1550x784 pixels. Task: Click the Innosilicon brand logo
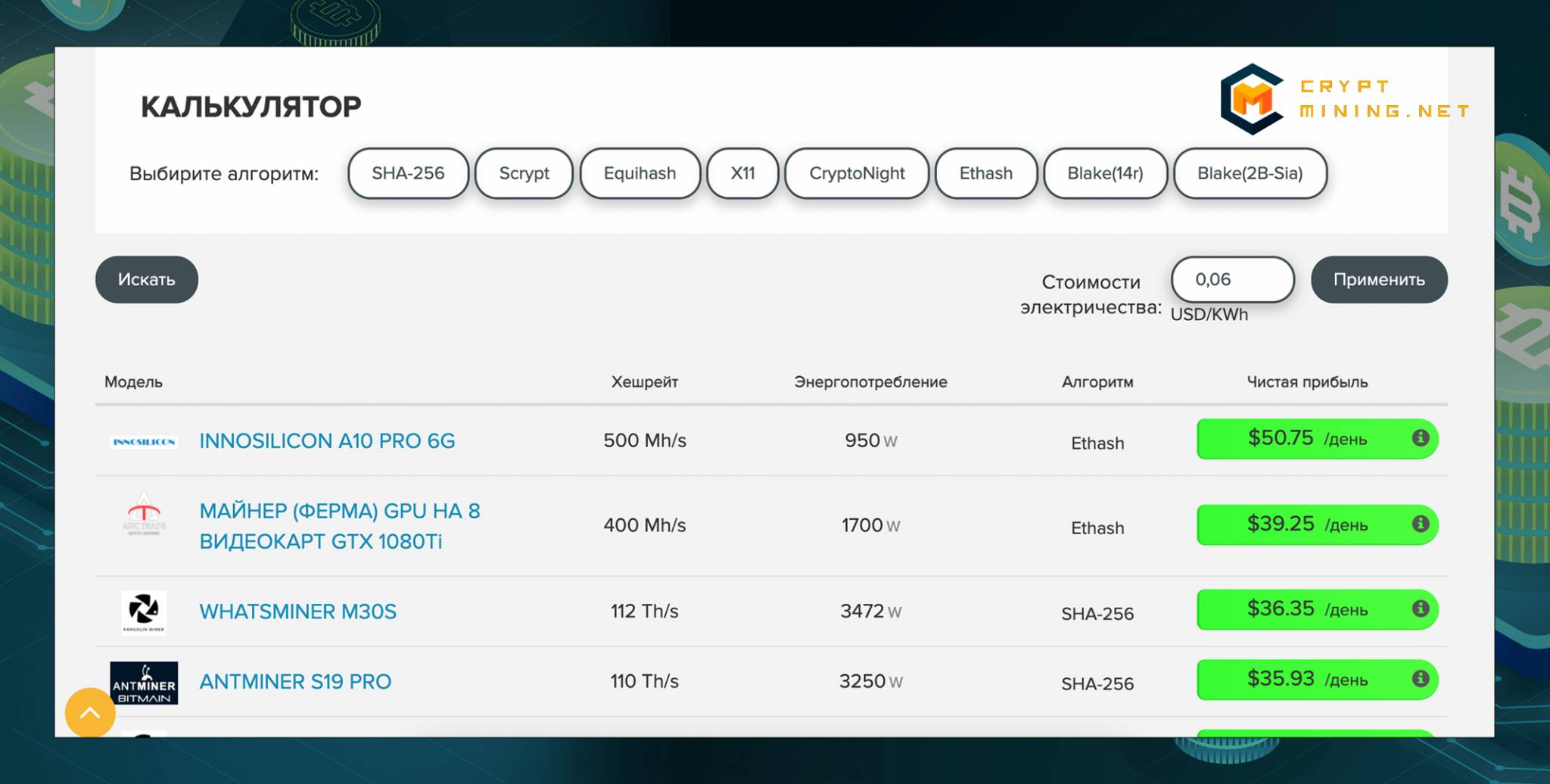point(144,441)
